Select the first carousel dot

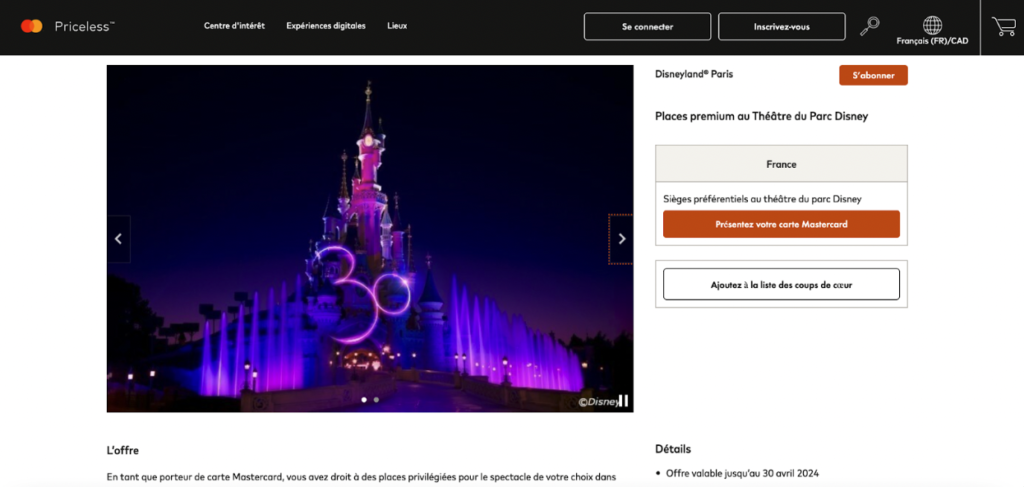click(364, 400)
